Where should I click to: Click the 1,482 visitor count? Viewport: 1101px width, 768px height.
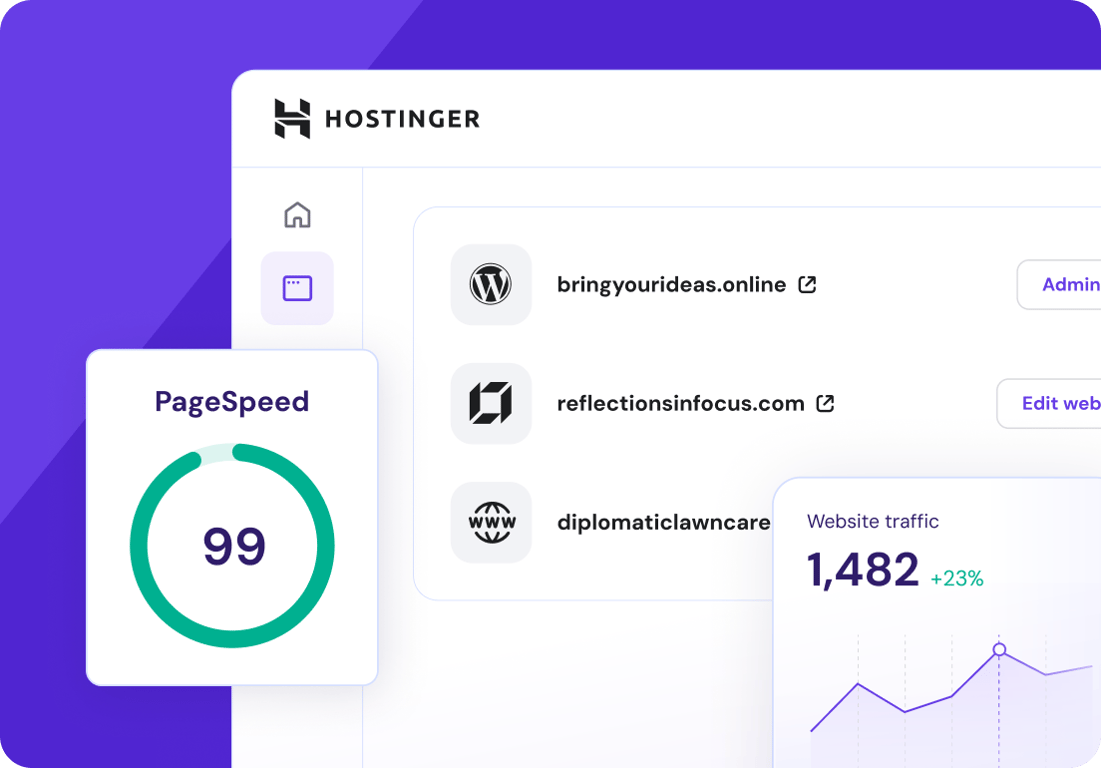point(862,569)
